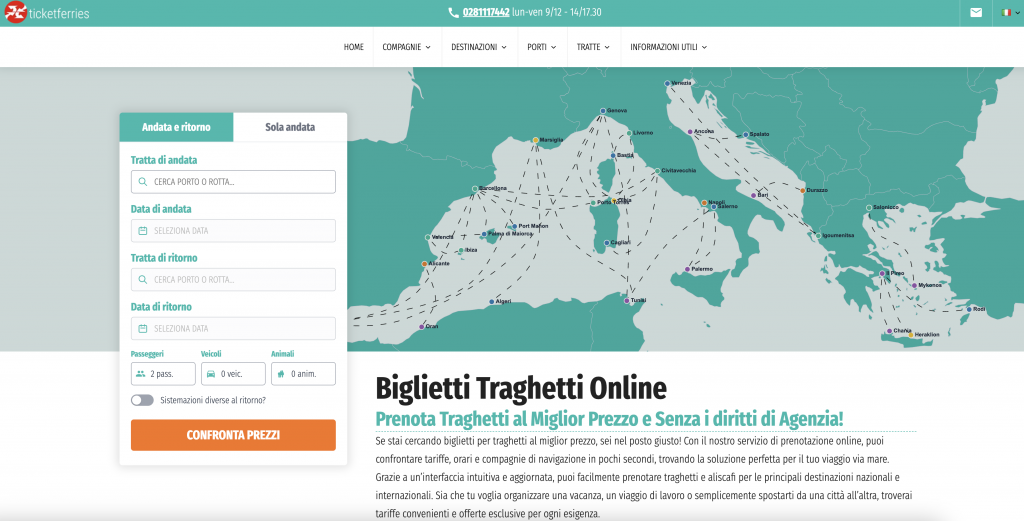
Task: Call the 0281117442 phone link
Action: pos(486,12)
